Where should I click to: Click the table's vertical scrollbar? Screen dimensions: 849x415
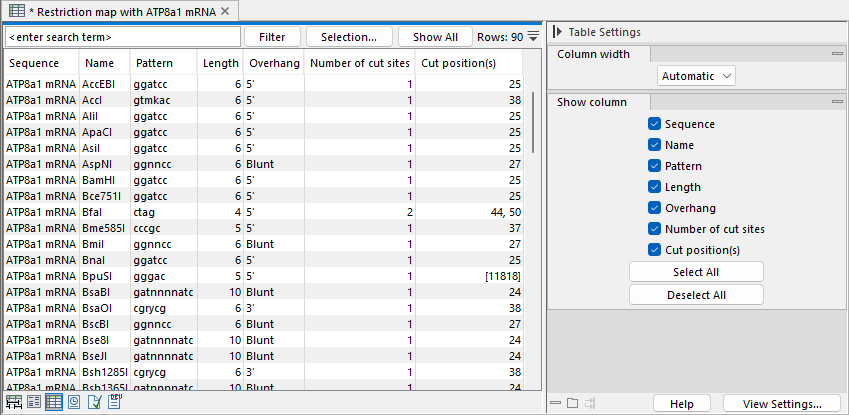click(534, 110)
